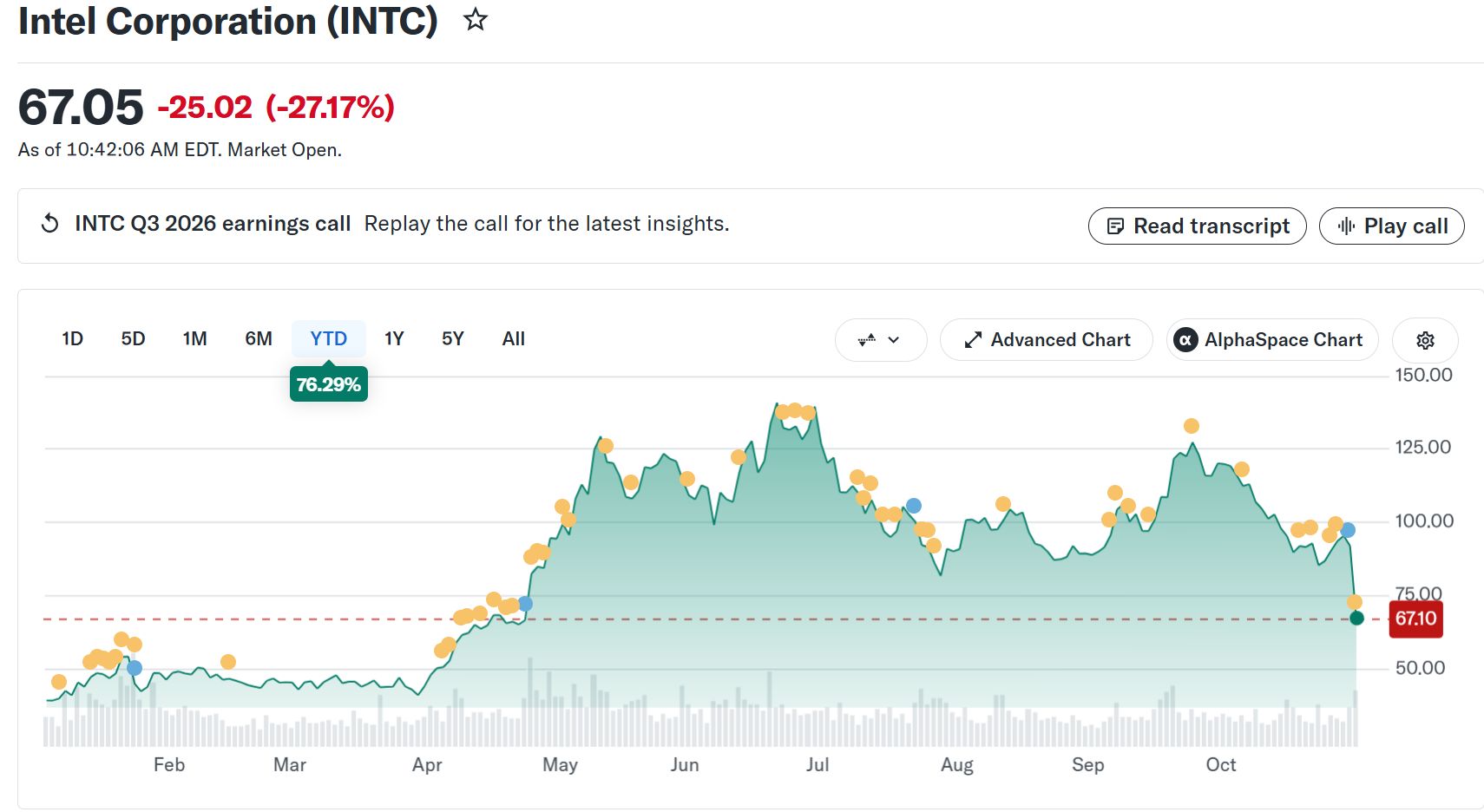This screenshot has width=1484, height=812.
Task: Click the (-27.17%) percentage change
Action: point(330,108)
